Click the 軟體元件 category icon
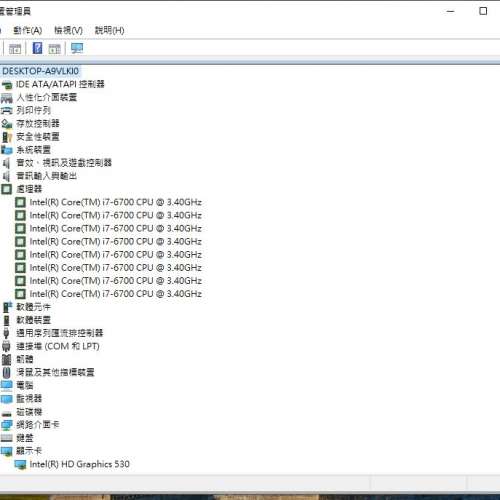This screenshot has height=500, width=500. click(7, 307)
